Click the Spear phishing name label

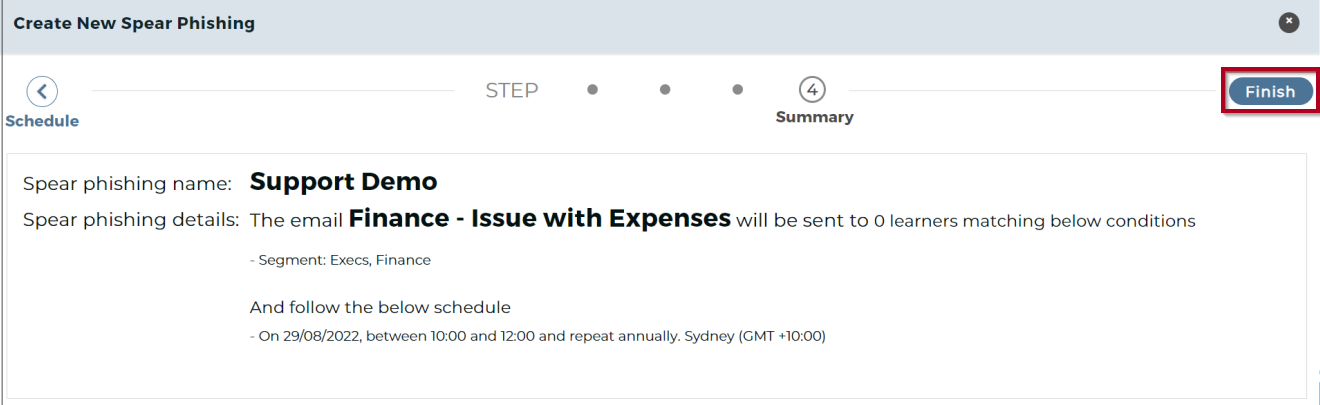click(x=127, y=184)
